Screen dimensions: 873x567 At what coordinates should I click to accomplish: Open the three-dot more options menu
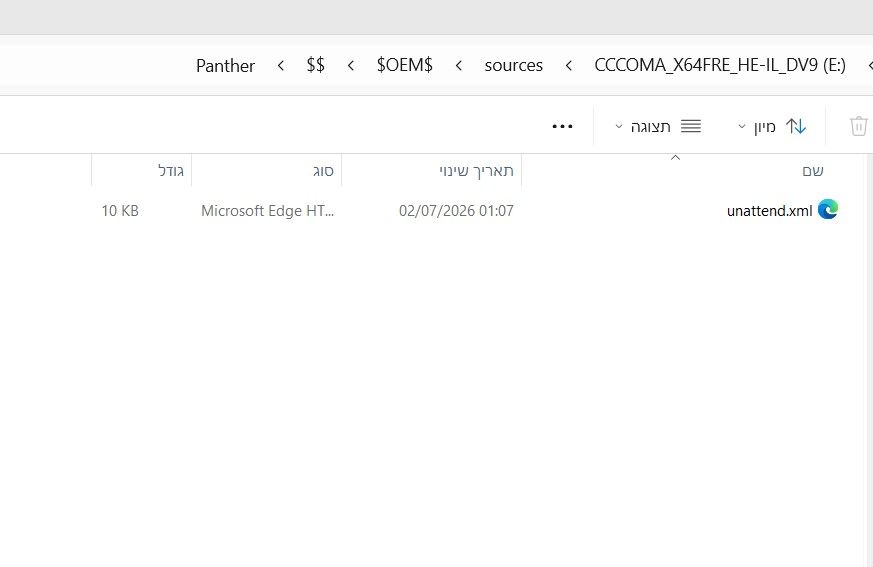(562, 126)
